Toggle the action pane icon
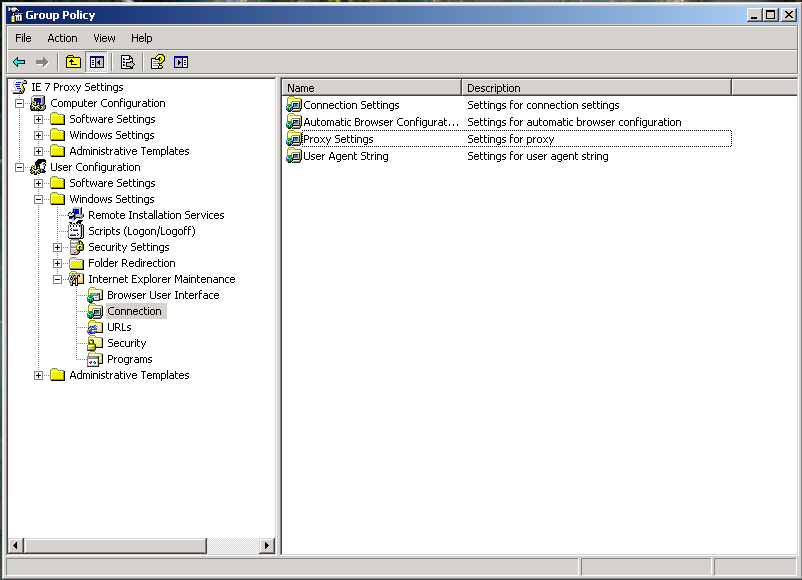Viewport: 802px width, 580px height. tap(181, 62)
